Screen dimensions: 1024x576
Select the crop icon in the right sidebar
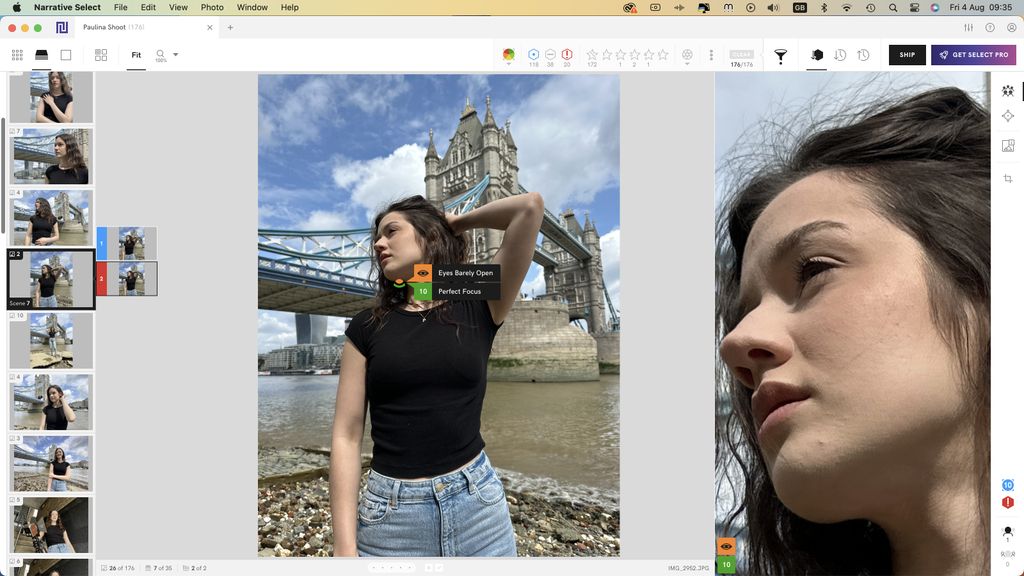pos(1007,178)
